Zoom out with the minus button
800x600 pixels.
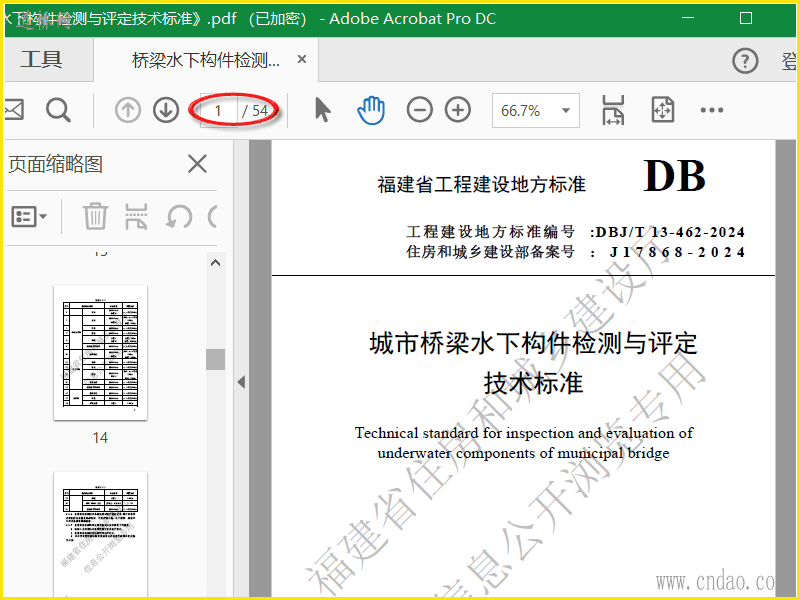[x=419, y=110]
